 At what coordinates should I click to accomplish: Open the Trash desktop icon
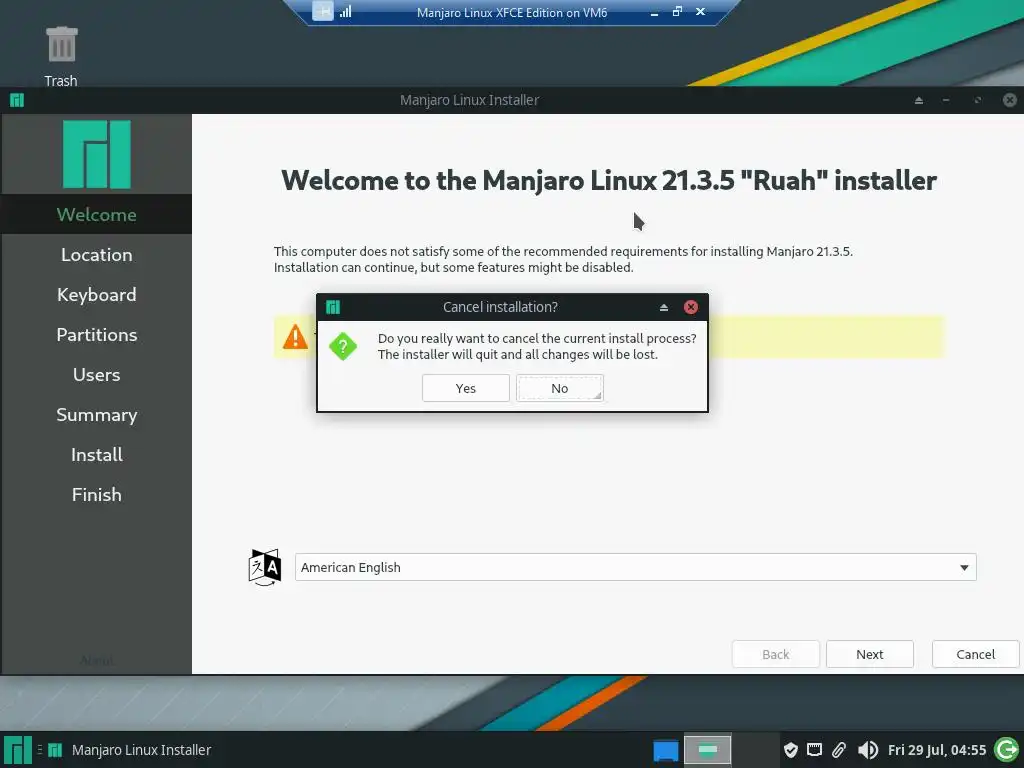[61, 56]
